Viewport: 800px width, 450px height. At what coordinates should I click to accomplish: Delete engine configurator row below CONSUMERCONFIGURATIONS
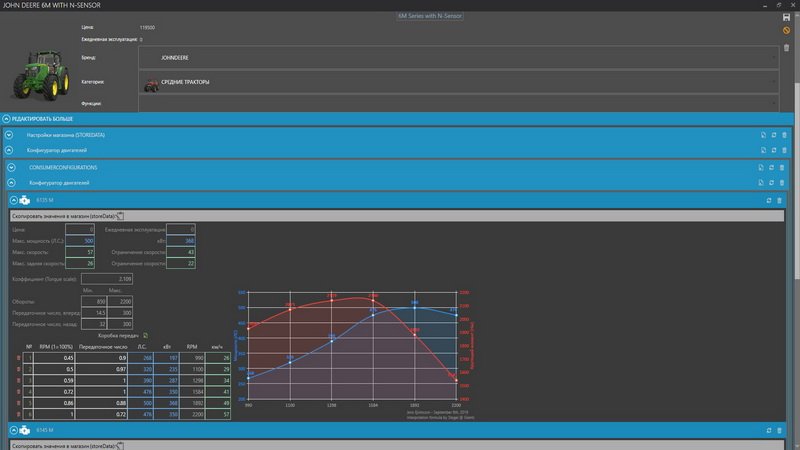tap(782, 183)
